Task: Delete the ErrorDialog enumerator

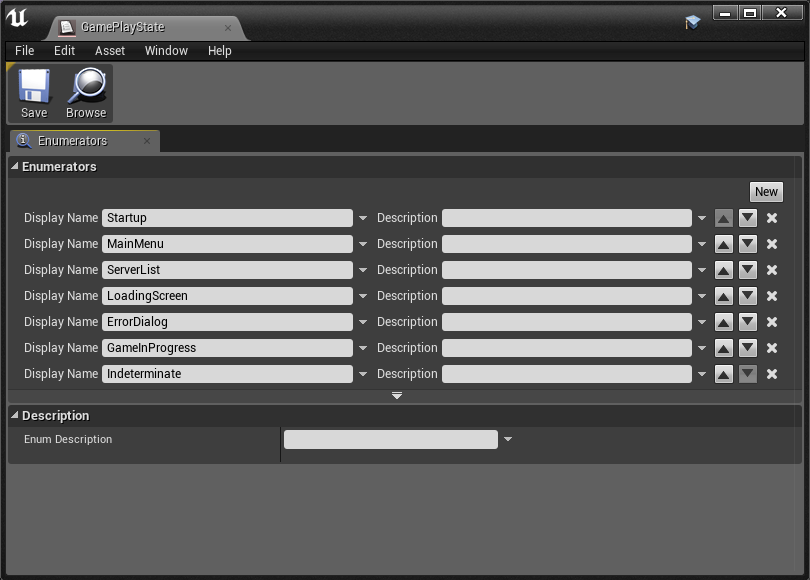Action: pyautogui.click(x=772, y=322)
